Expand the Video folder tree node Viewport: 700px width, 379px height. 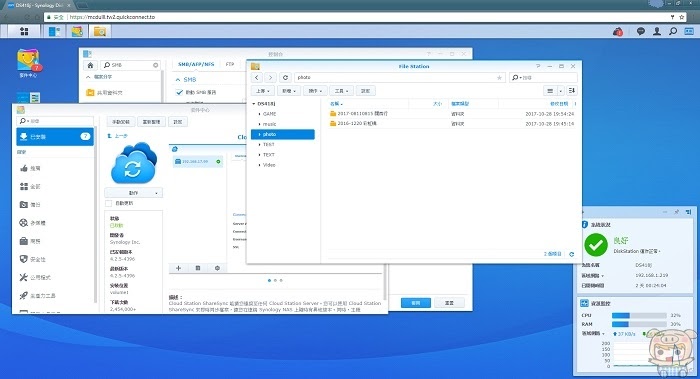[259, 165]
